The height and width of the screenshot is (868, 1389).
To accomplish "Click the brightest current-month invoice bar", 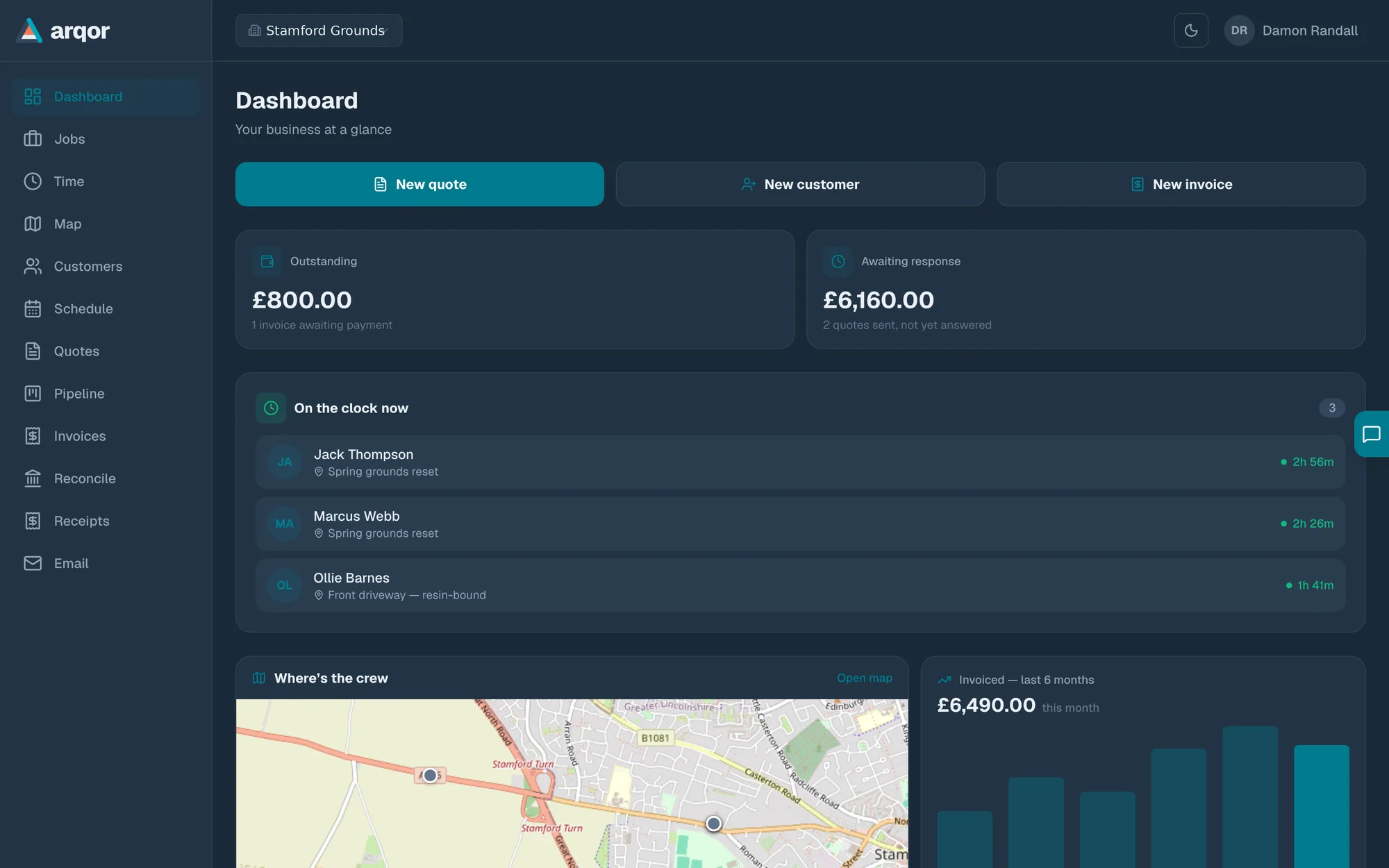I will click(1322, 806).
